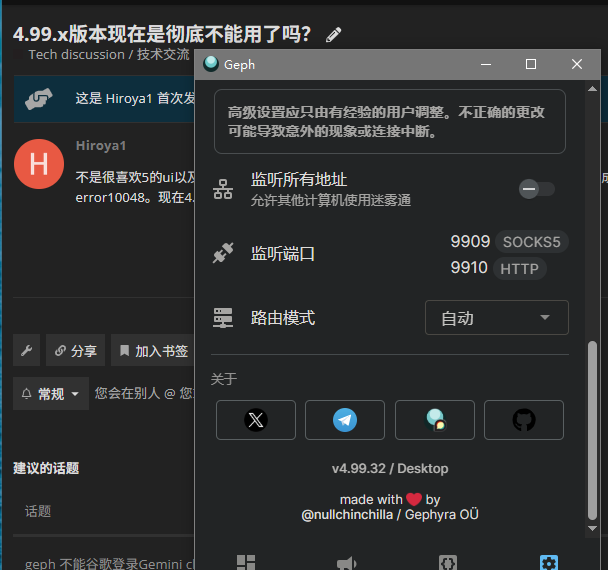This screenshot has width=608, height=570.
Task: Open the bottom navigation tab with braces icon
Action: click(x=447, y=562)
